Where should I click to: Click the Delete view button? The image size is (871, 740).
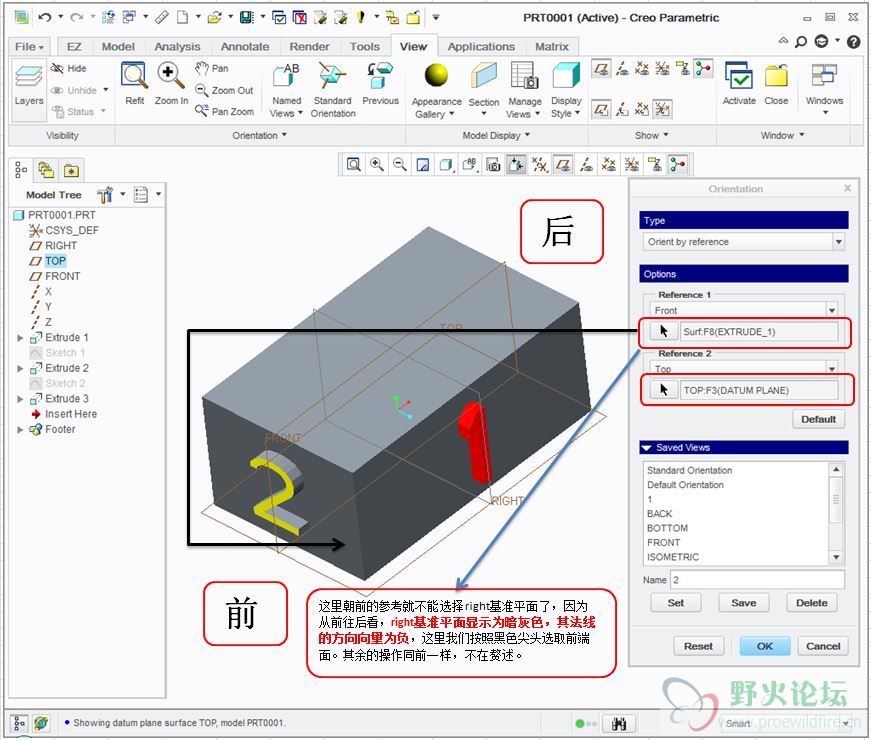[812, 603]
